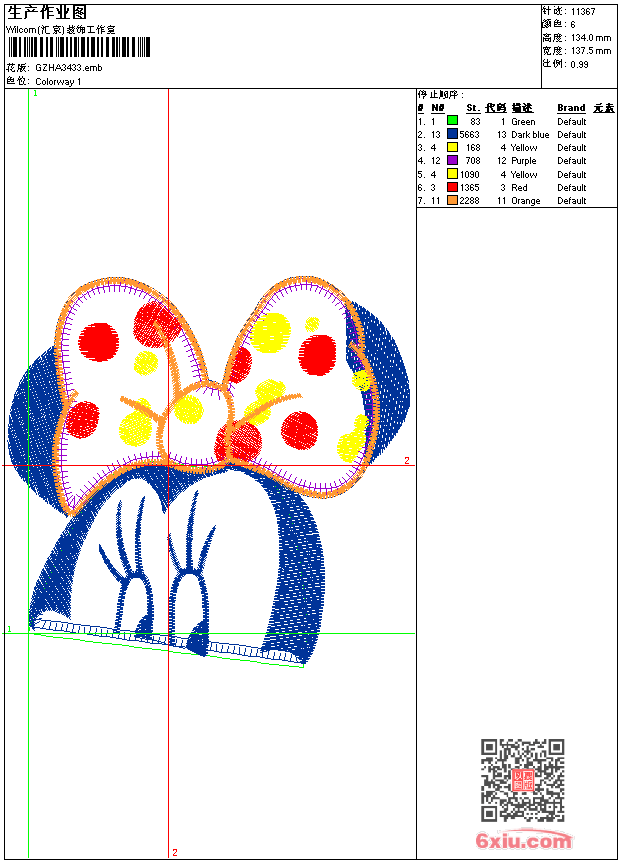Click "Default" brand in the Purple row
Screen dimensions: 620x860
(572, 161)
